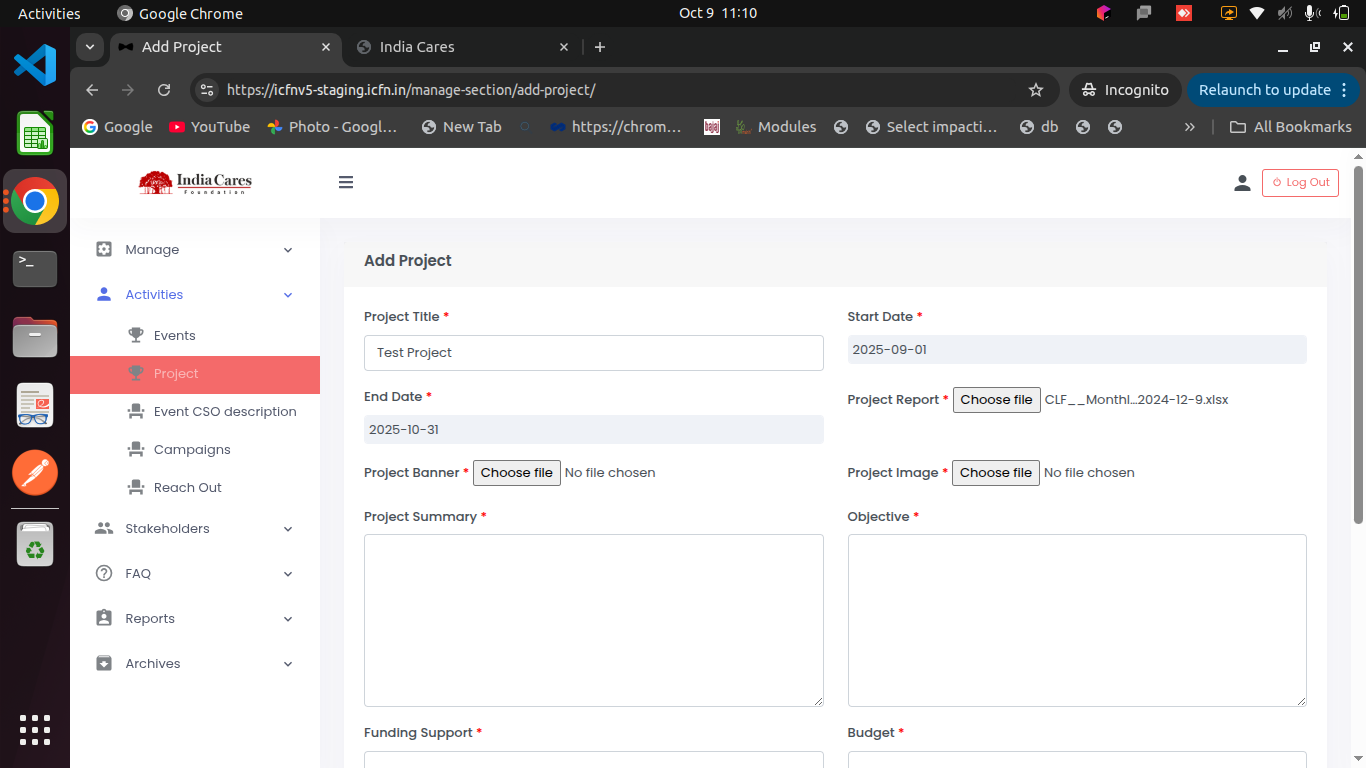
Task: Open the Chrome three-dot menu
Action: point(1344,90)
